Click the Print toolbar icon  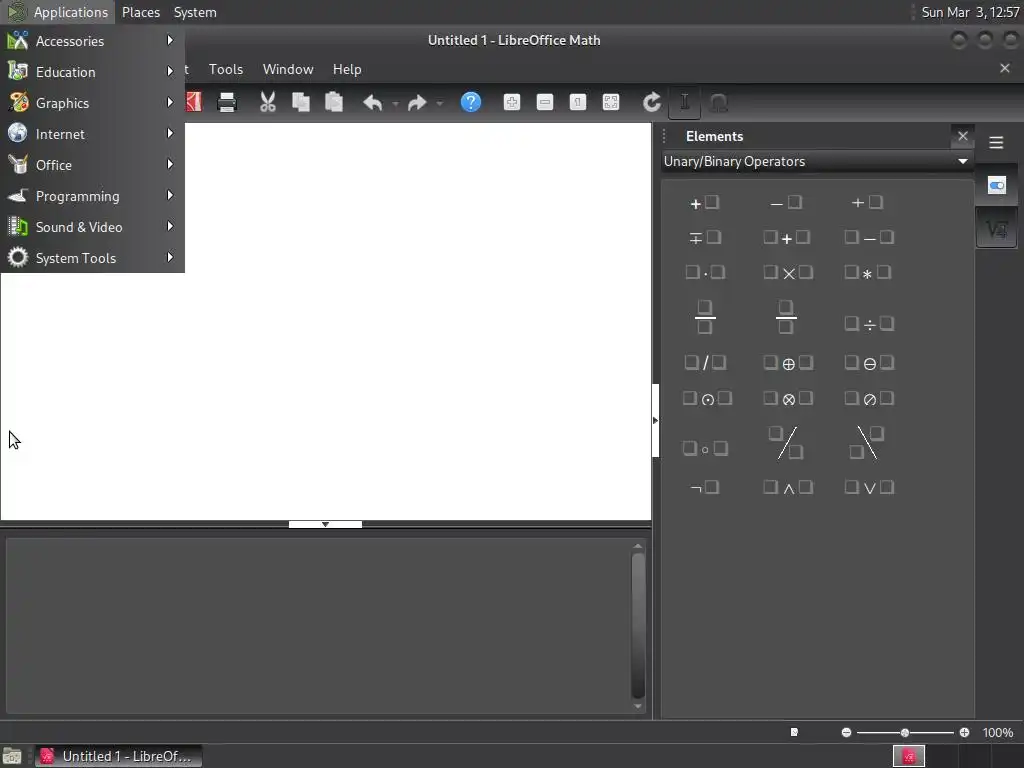tap(227, 102)
